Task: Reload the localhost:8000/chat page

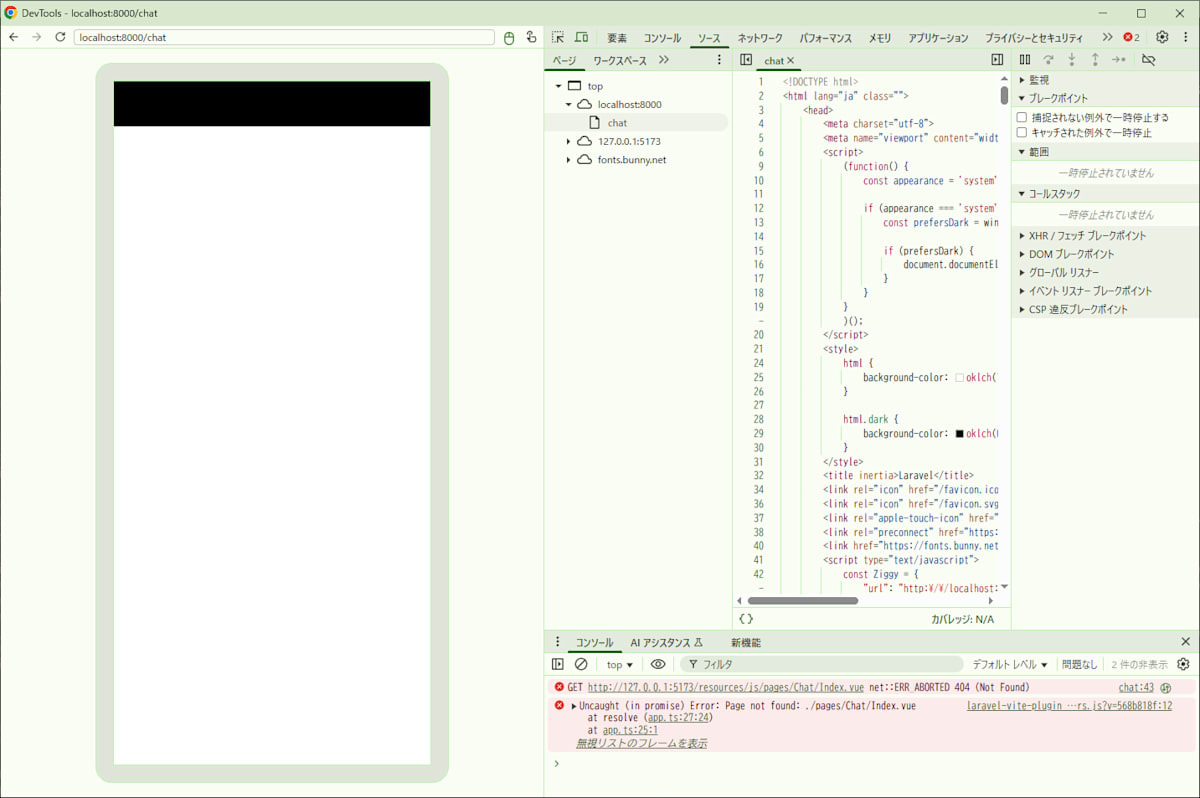Action: (60, 37)
